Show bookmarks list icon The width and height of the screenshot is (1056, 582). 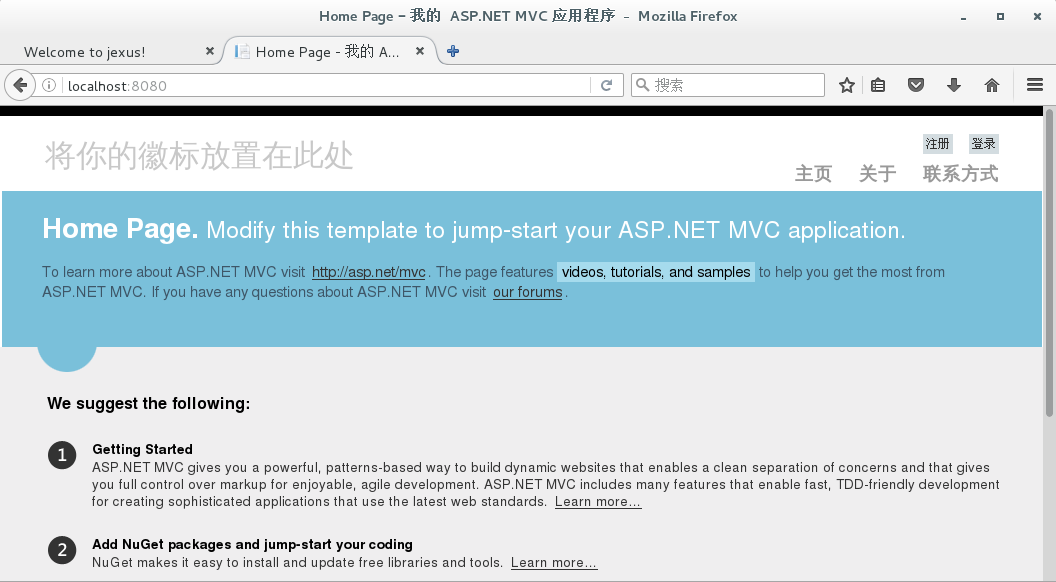pyautogui.click(x=878, y=86)
